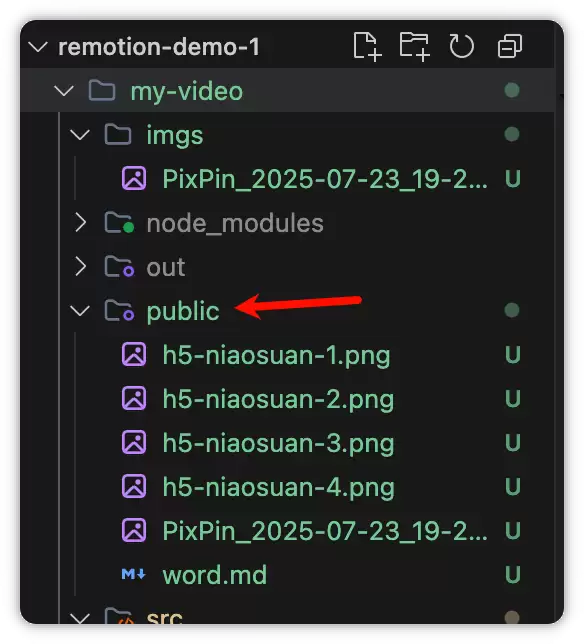The width and height of the screenshot is (584, 644).
Task: Click the markdown icon next to word.md
Action: tap(133, 574)
